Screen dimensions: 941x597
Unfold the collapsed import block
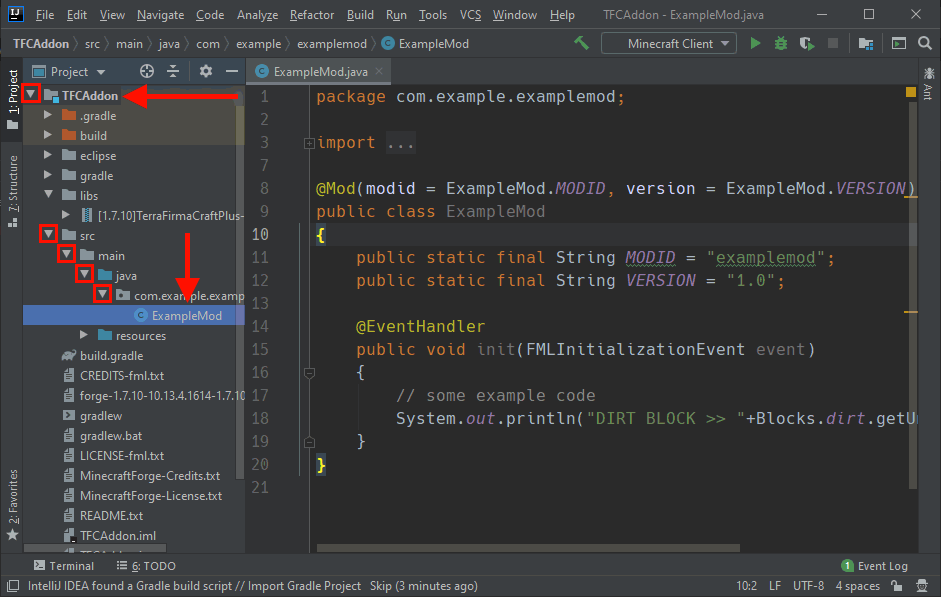tap(309, 143)
